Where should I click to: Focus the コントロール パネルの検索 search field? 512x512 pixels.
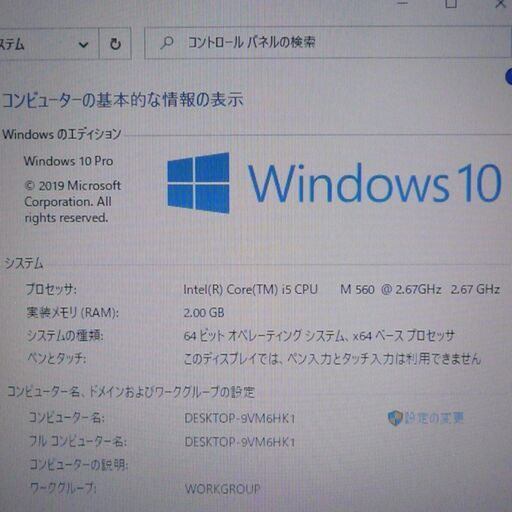point(327,43)
